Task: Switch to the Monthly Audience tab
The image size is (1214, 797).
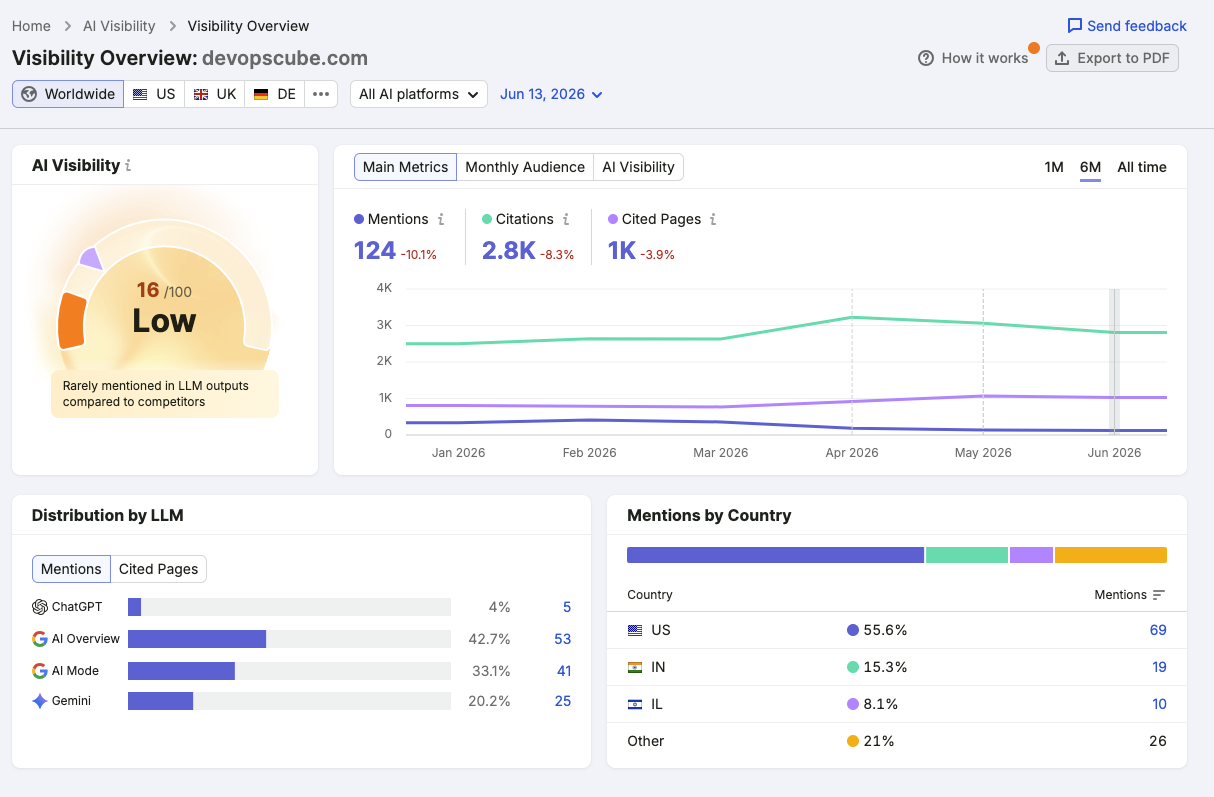Action: [525, 167]
